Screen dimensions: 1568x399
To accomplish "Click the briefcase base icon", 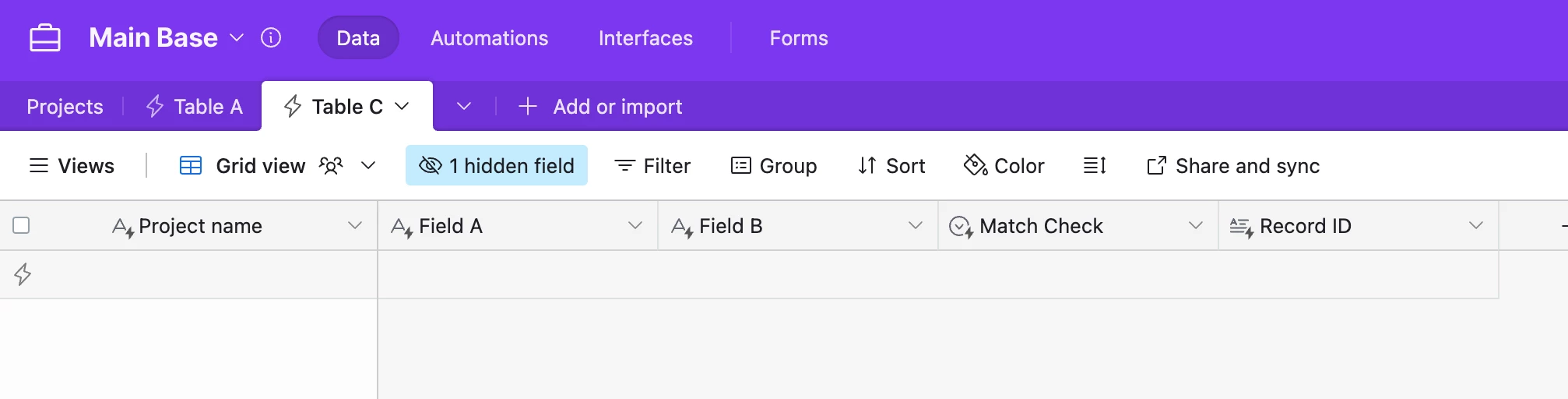I will point(45,37).
